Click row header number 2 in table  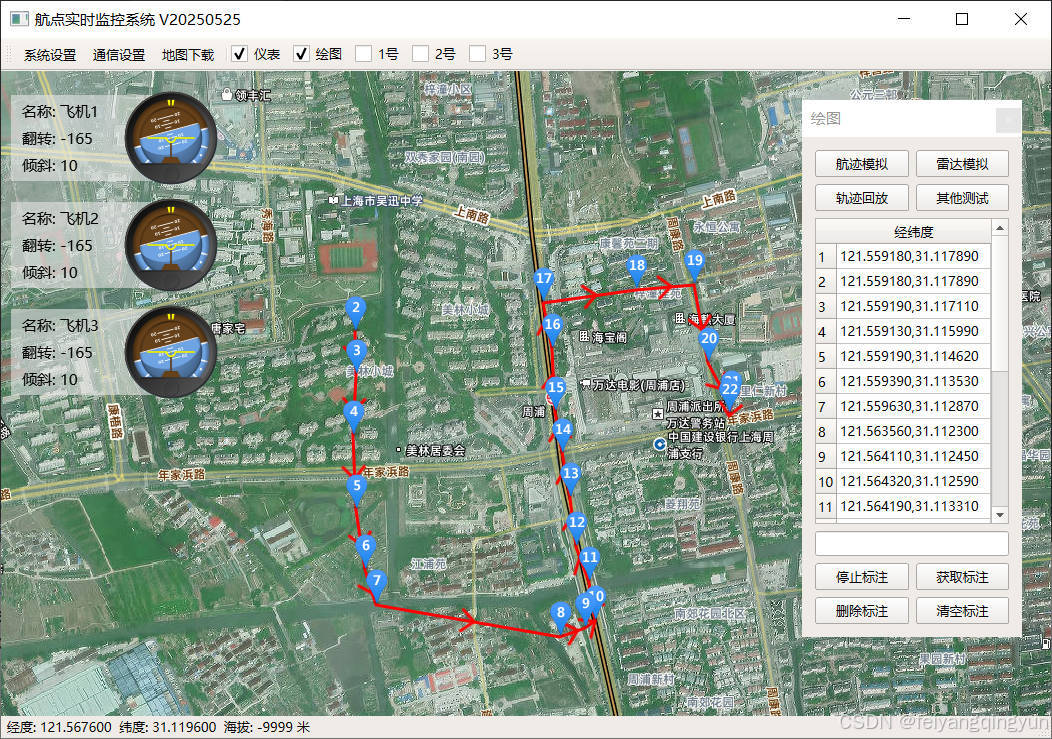tap(826, 281)
